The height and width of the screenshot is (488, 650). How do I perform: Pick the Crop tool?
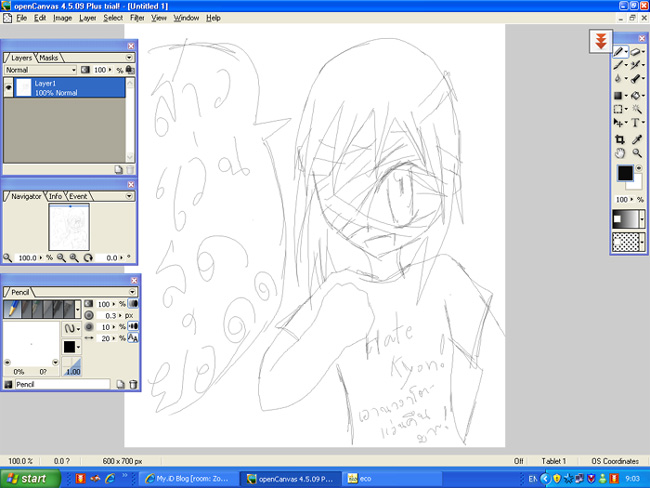[x=619, y=139]
